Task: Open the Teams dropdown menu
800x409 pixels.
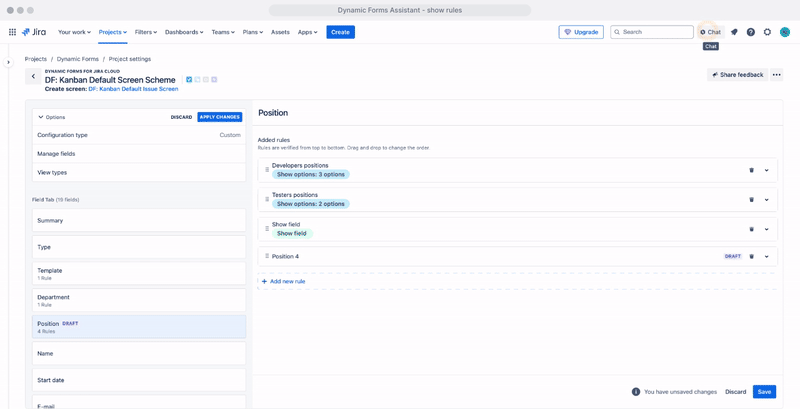Action: click(x=223, y=32)
